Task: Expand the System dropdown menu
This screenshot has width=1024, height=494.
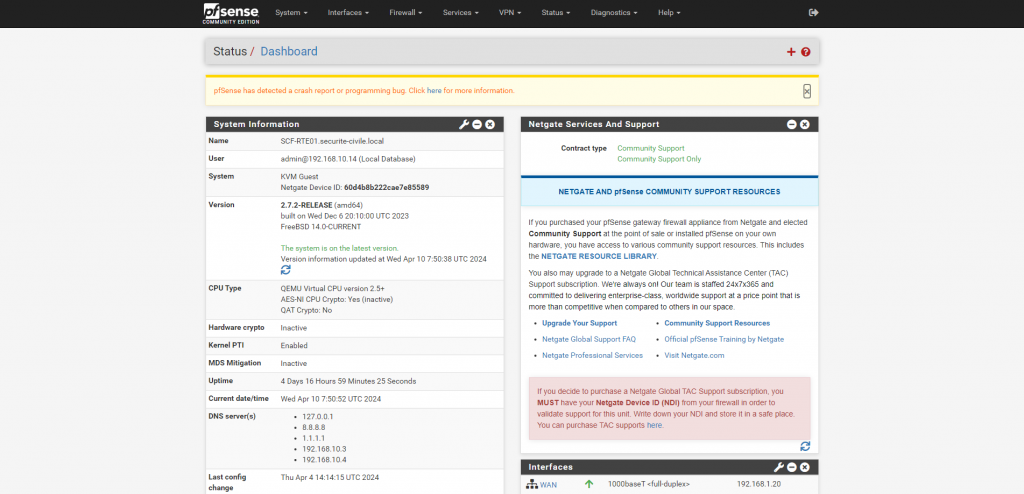Action: (291, 13)
